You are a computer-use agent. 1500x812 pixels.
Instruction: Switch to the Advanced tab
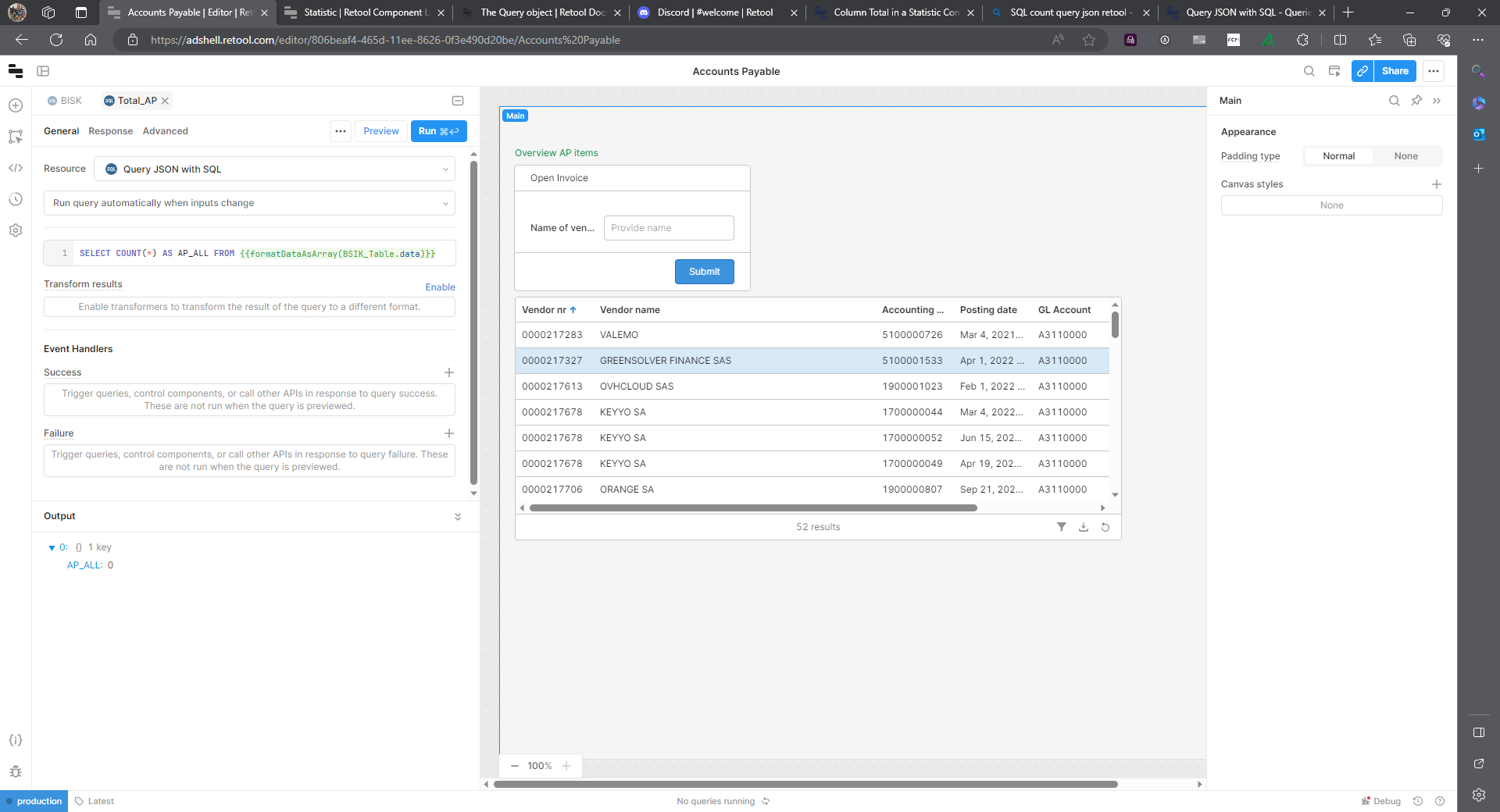pos(165,131)
